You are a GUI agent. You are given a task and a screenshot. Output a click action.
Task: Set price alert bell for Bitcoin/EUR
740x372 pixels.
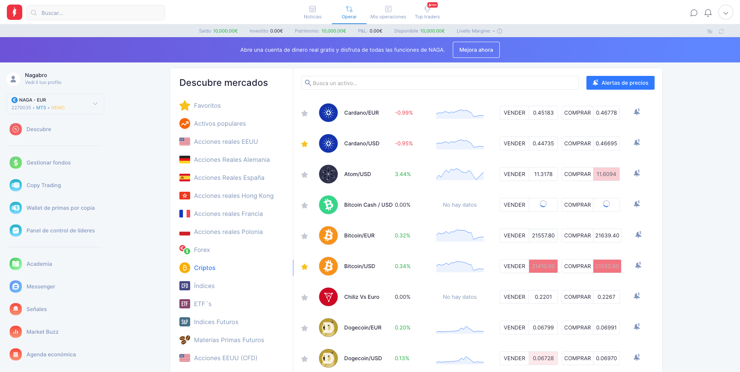638,235
